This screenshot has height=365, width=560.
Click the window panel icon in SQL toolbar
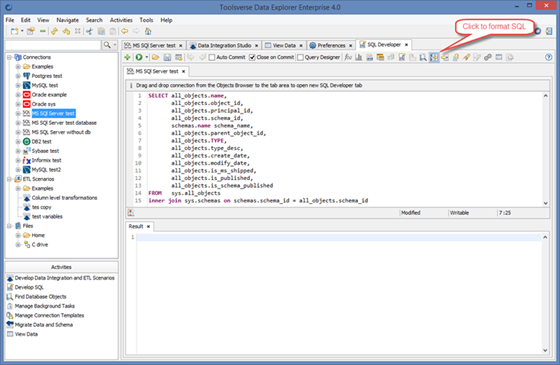click(x=499, y=57)
